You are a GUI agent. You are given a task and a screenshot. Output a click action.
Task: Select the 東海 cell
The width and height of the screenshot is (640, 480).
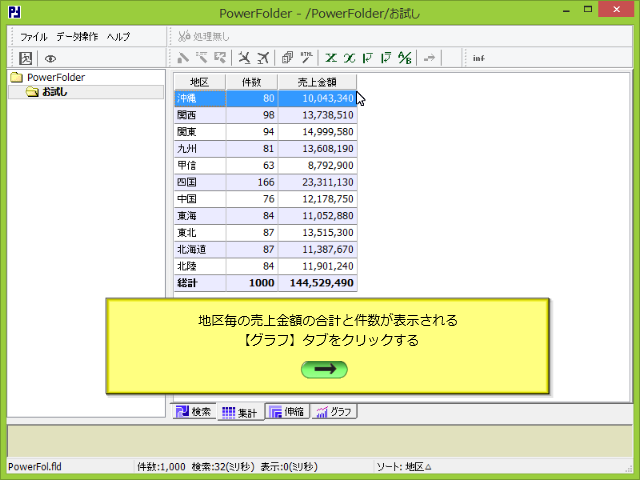click(x=200, y=216)
